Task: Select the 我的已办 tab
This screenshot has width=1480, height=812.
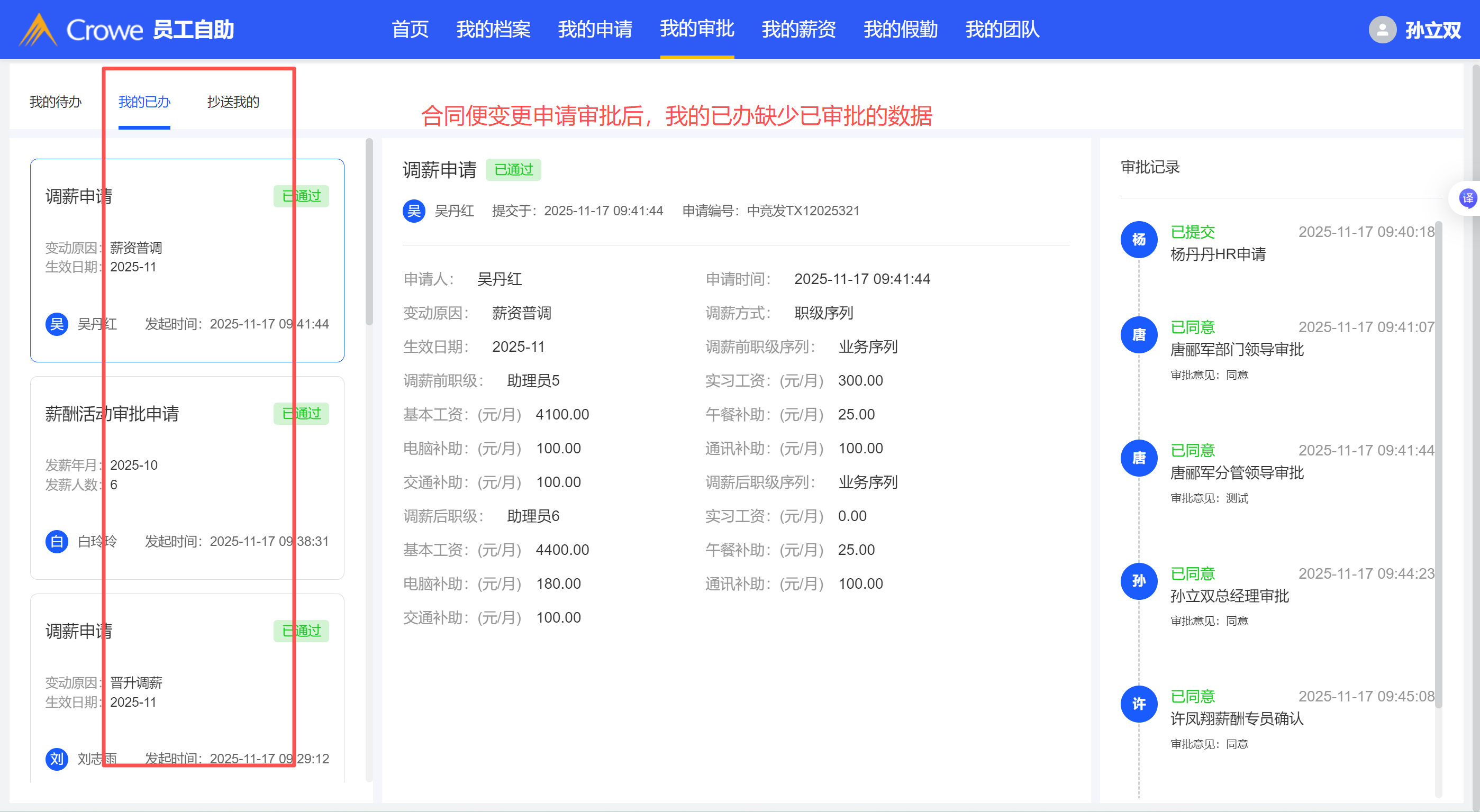Action: click(144, 102)
